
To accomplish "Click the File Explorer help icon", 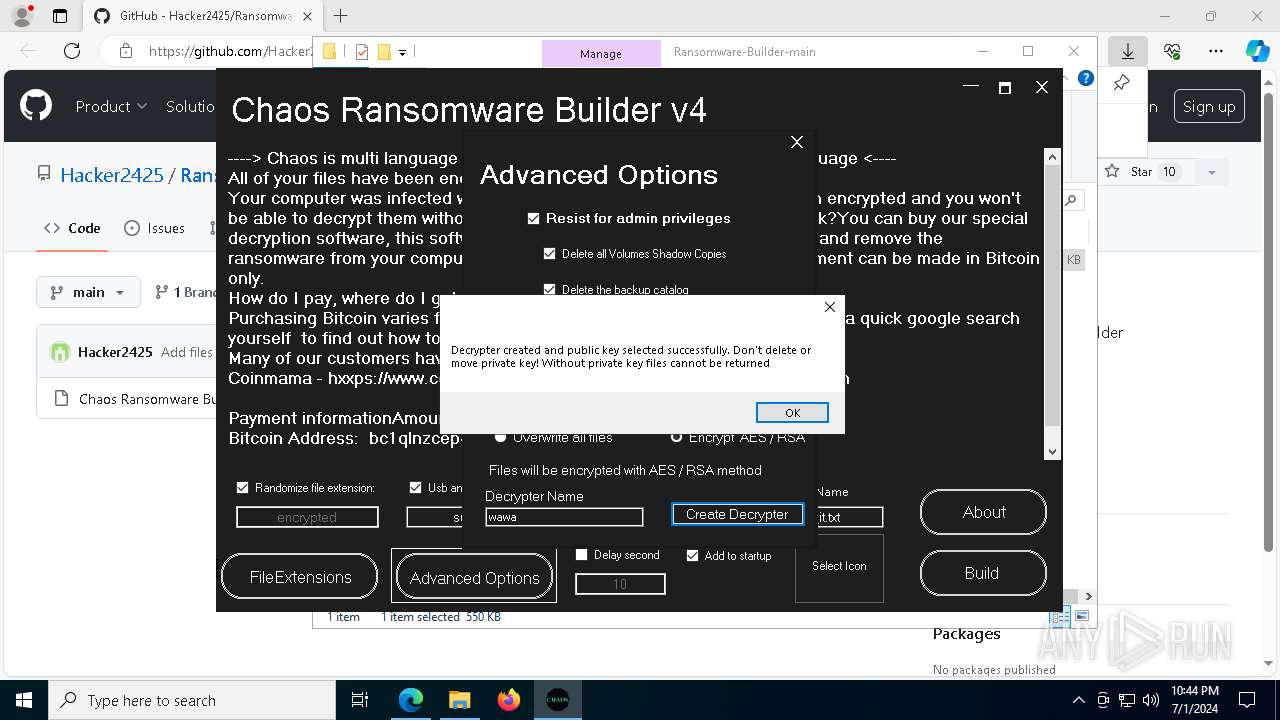I will pos(1085,78).
